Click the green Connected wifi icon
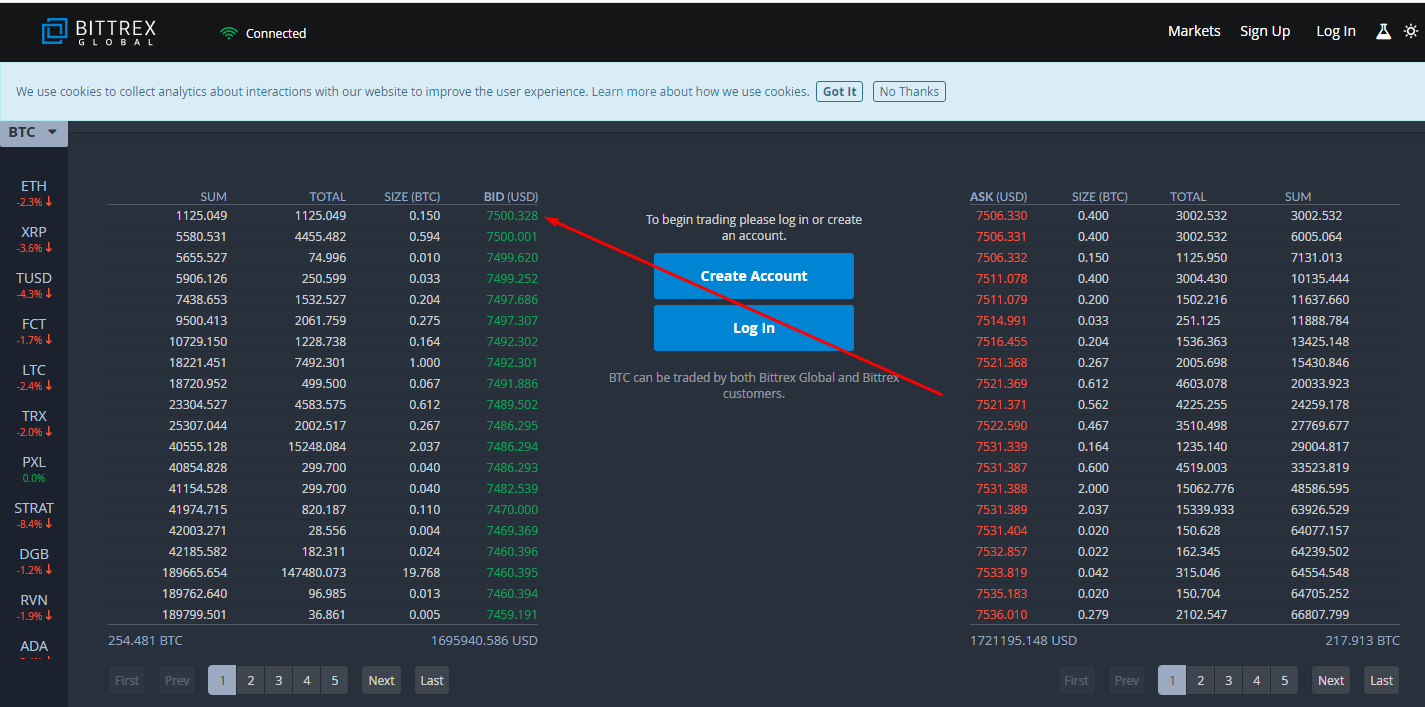 (x=229, y=33)
